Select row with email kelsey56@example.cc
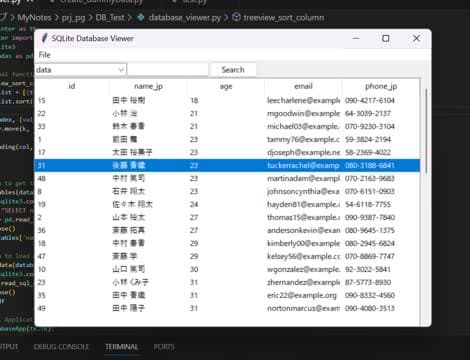The image size is (470, 360). (x=227, y=256)
